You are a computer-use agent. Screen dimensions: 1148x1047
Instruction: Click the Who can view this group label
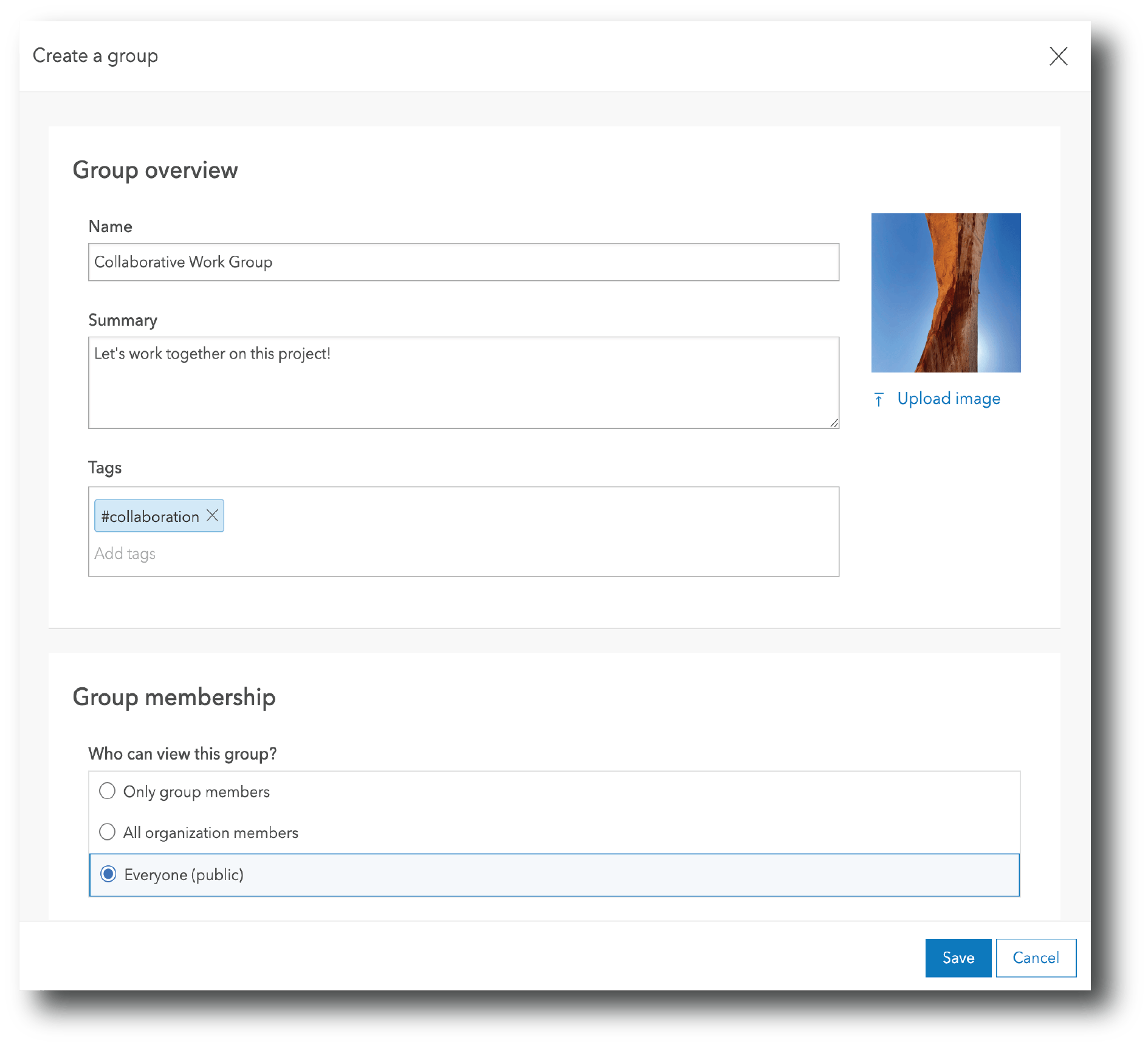(182, 753)
